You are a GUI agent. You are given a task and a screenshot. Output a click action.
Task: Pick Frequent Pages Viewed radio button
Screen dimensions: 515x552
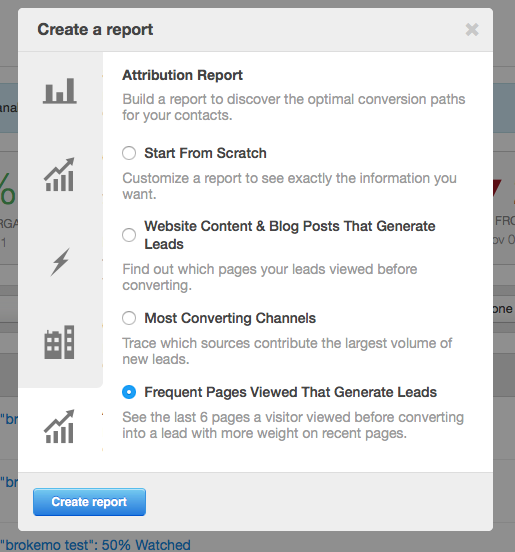click(x=129, y=392)
